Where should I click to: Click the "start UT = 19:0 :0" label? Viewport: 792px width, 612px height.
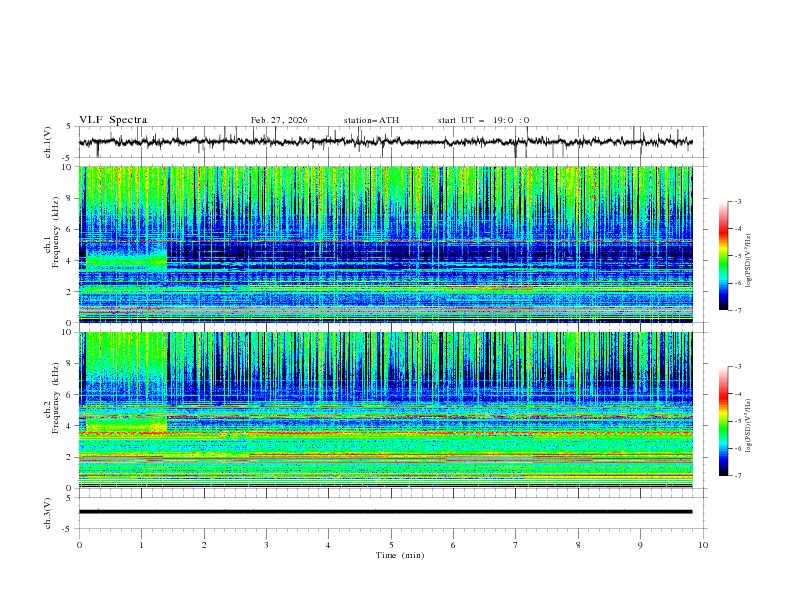(x=483, y=120)
